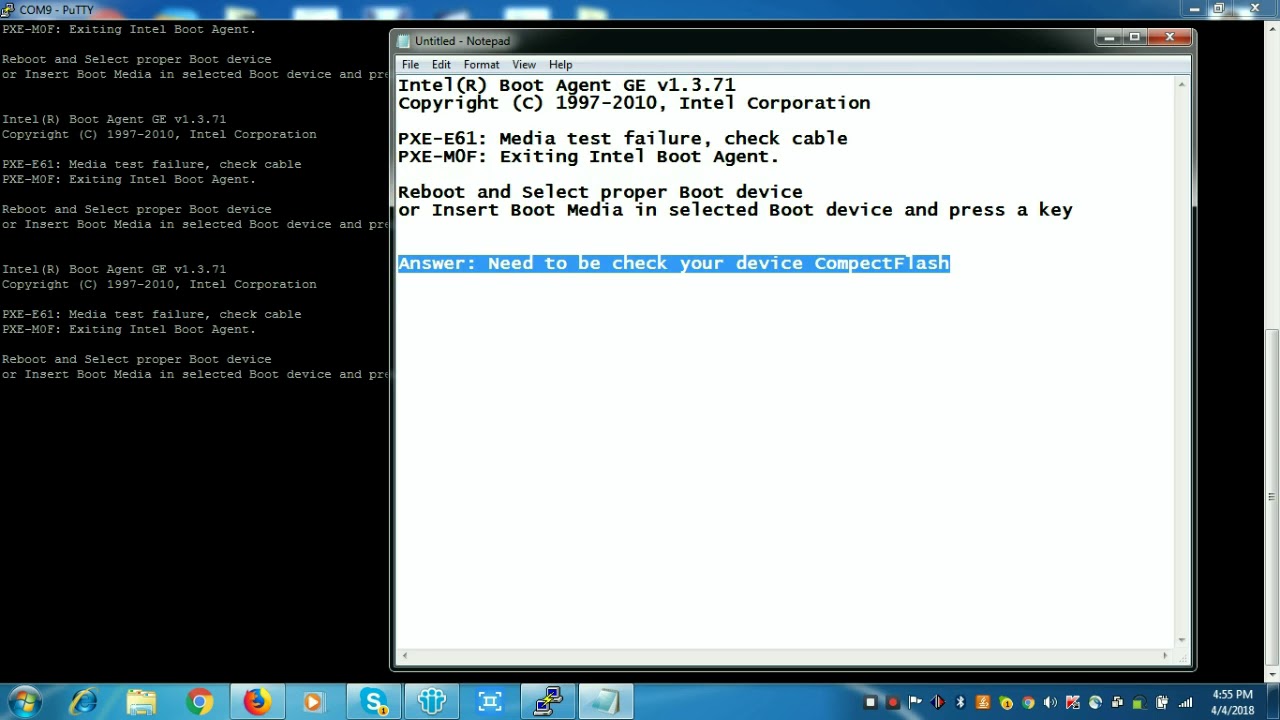Open the volume speaker tray icon
This screenshot has height=720, width=1280.
[1050, 702]
